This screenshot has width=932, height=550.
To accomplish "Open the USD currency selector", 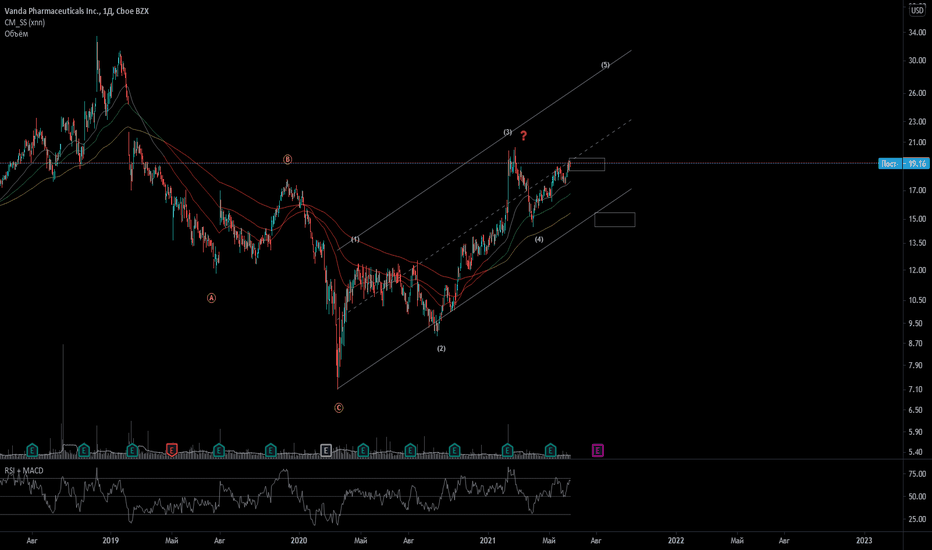I will coord(917,11).
